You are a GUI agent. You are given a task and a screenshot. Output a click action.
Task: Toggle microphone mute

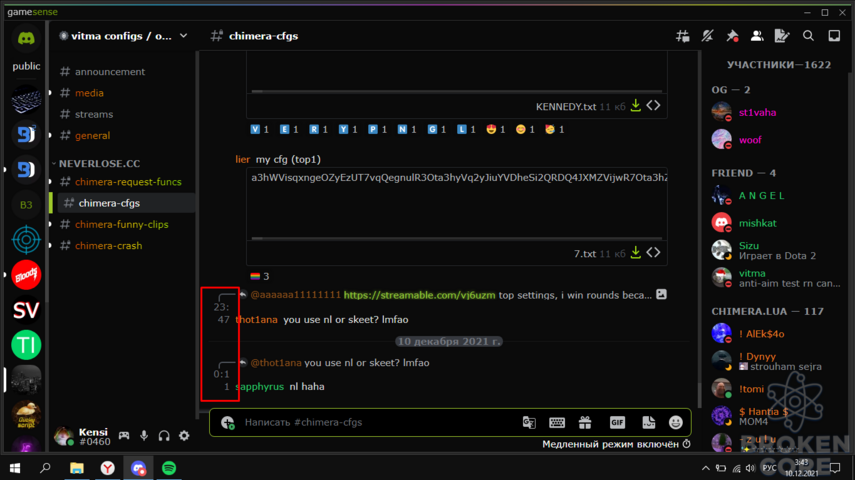(x=144, y=436)
